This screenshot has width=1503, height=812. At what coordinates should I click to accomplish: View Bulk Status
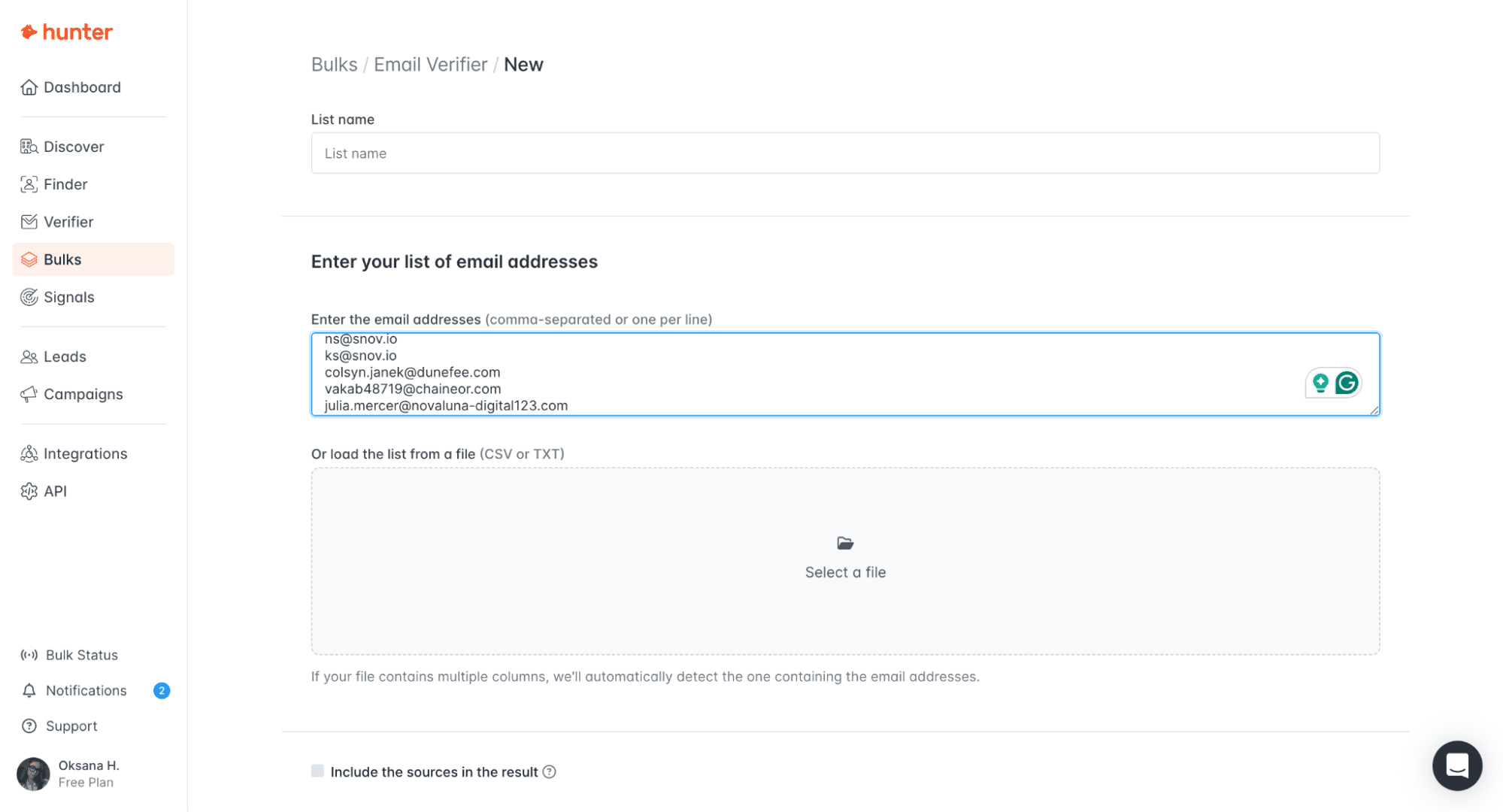(80, 655)
